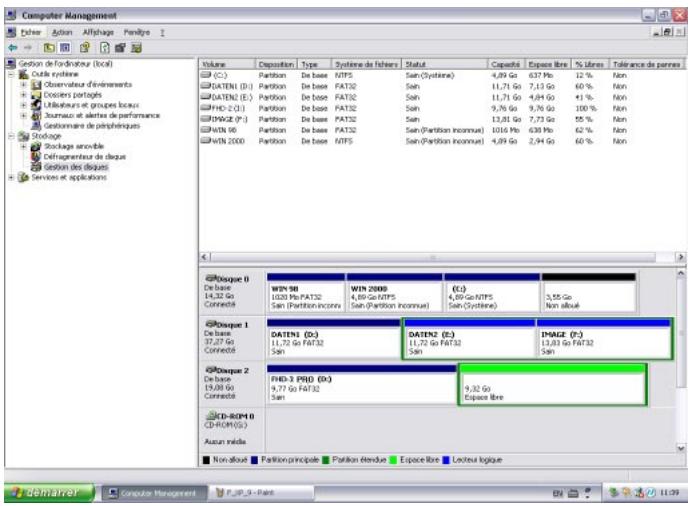
Task: Click the démarrer Start button
Action: point(49,492)
